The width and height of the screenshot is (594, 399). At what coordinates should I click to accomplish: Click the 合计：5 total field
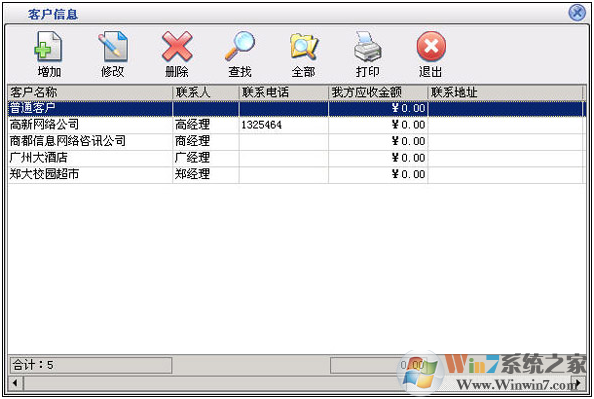click(91, 365)
